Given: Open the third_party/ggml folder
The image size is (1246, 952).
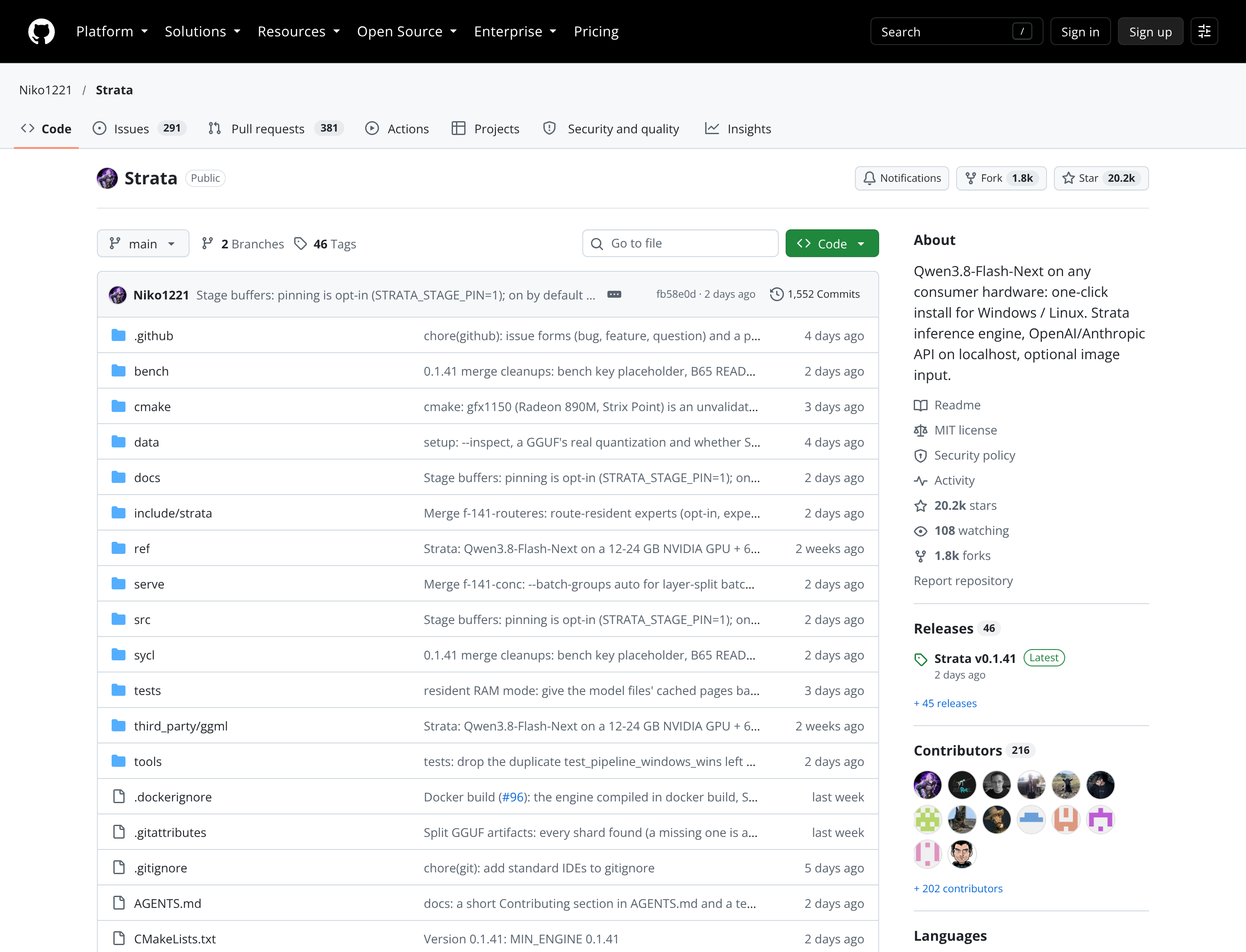Looking at the screenshot, I should 181,726.
